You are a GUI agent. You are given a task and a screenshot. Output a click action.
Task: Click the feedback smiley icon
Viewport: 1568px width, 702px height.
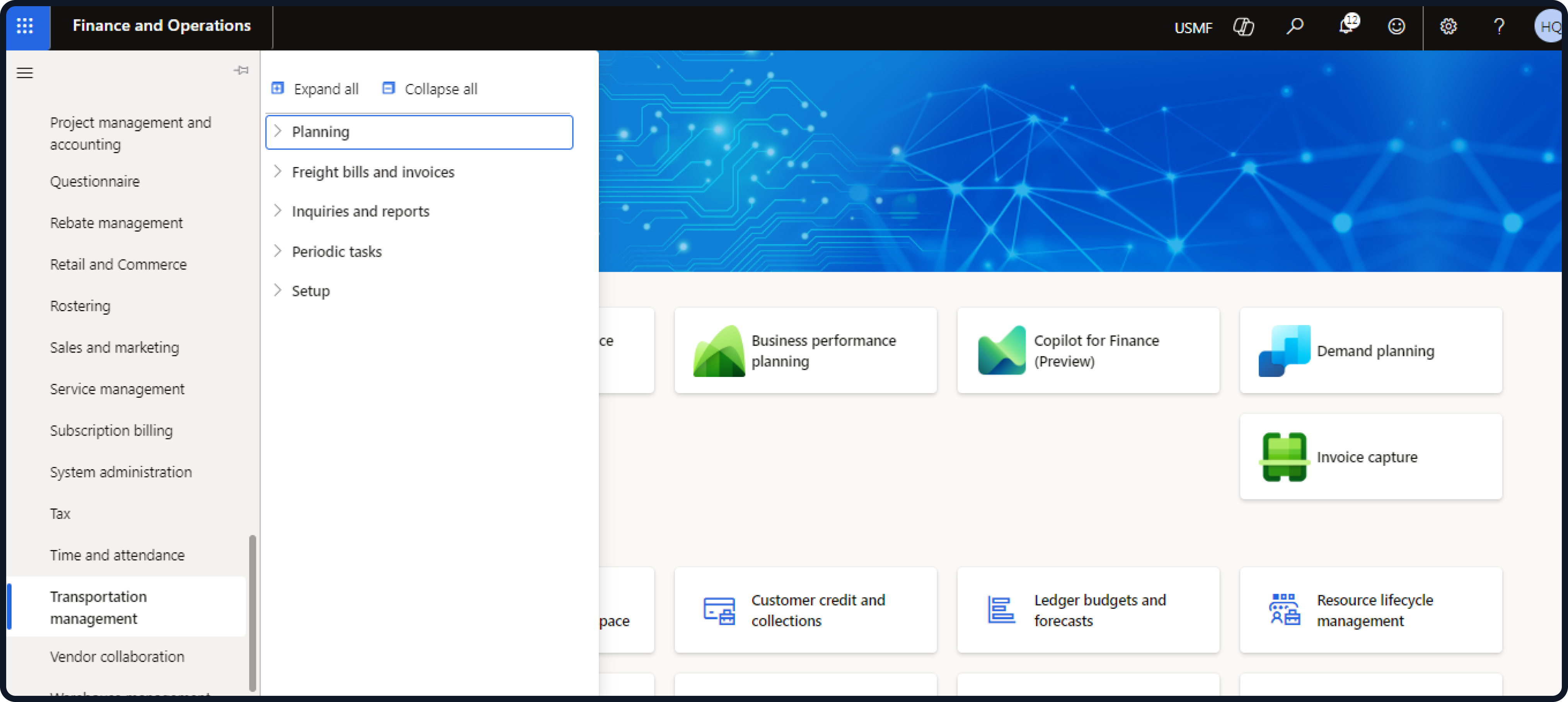tap(1396, 26)
